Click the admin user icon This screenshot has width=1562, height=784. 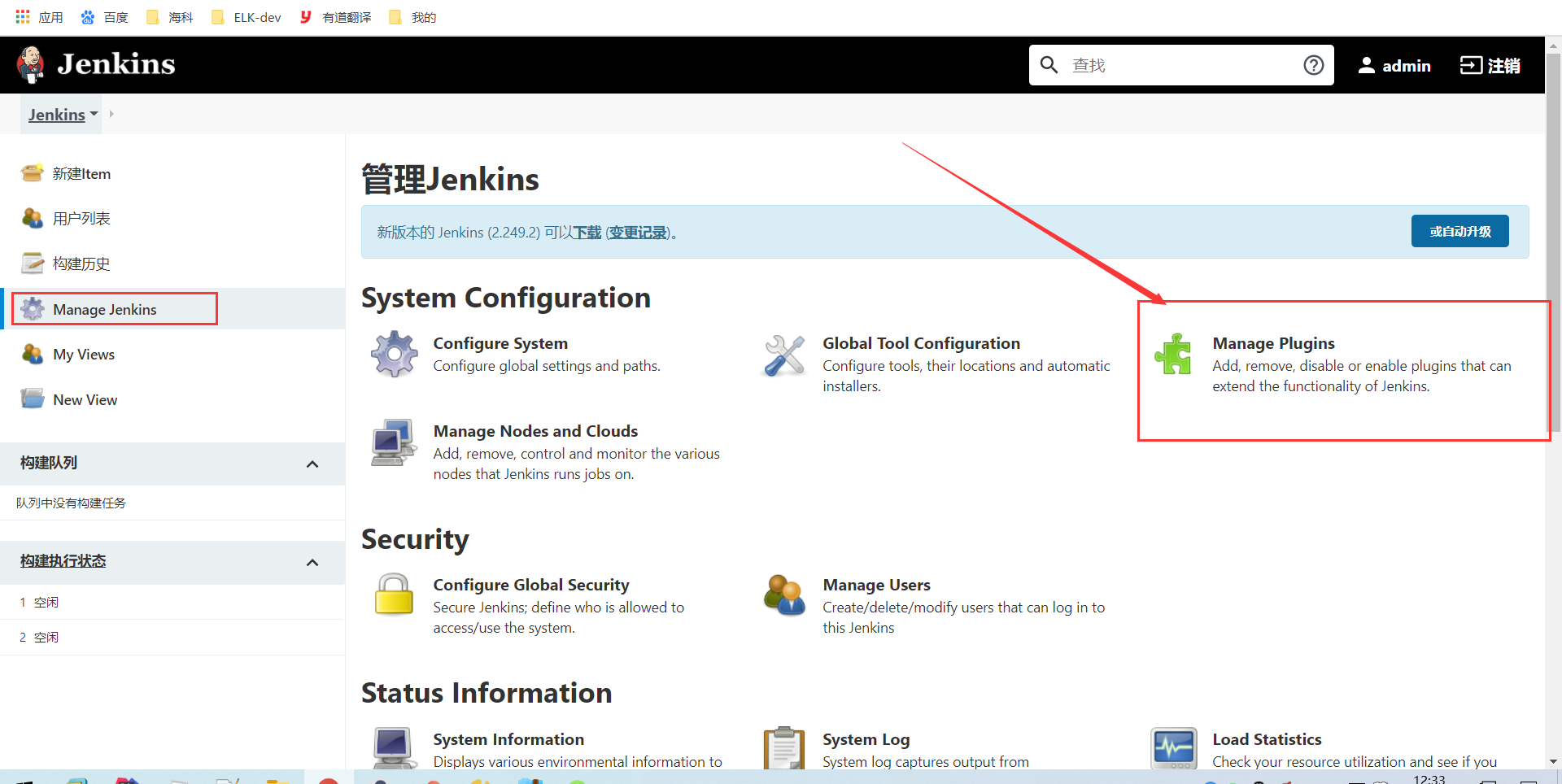tap(1366, 65)
